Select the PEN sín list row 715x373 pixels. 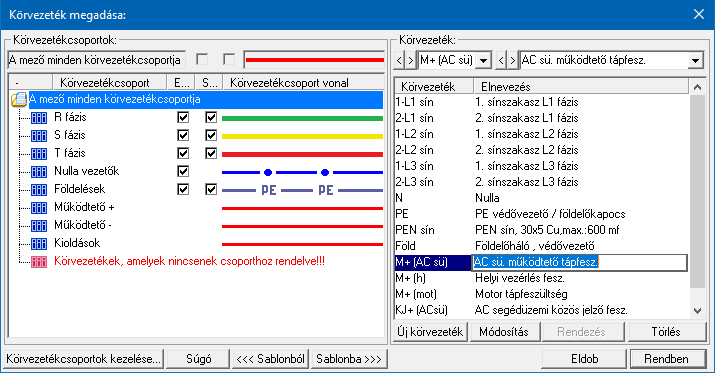[x=542, y=230]
